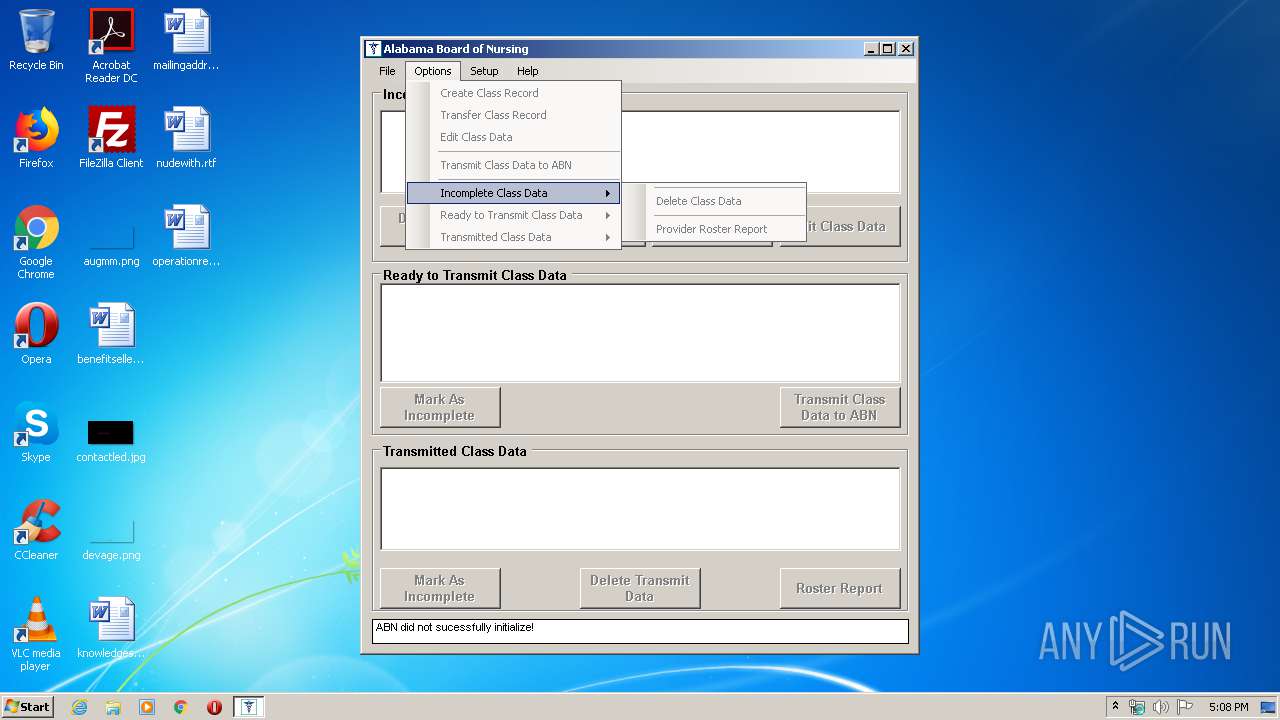Choose Create Class Record menu entry
This screenshot has height=720, width=1280.
pyautogui.click(x=513, y=93)
